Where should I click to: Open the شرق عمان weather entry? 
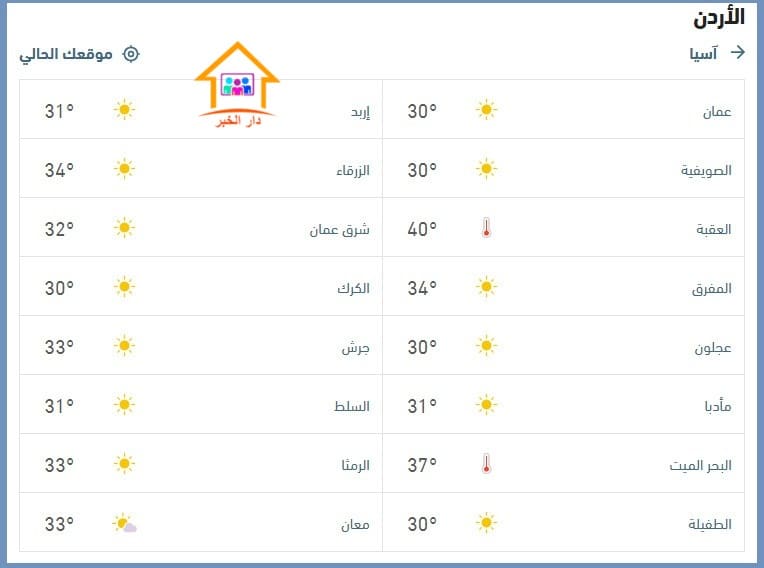point(201,227)
